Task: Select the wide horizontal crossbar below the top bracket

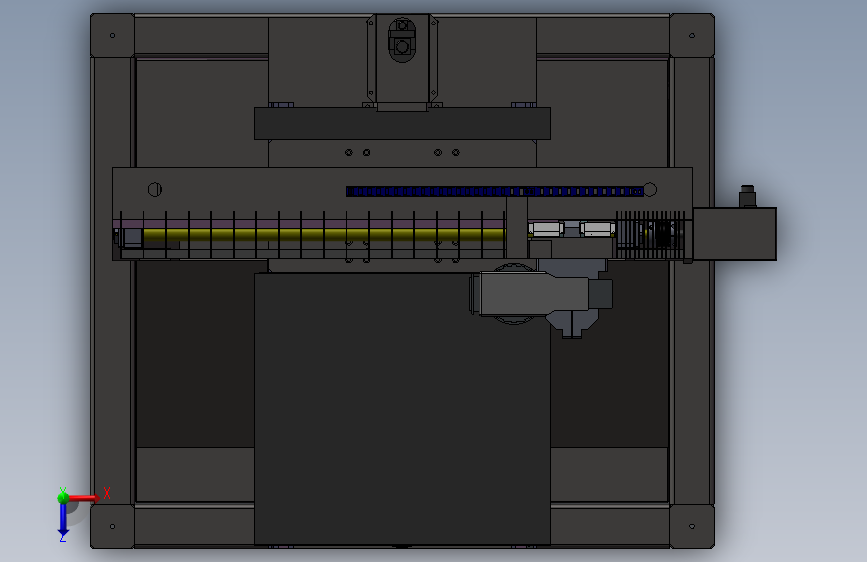Action: (402, 123)
